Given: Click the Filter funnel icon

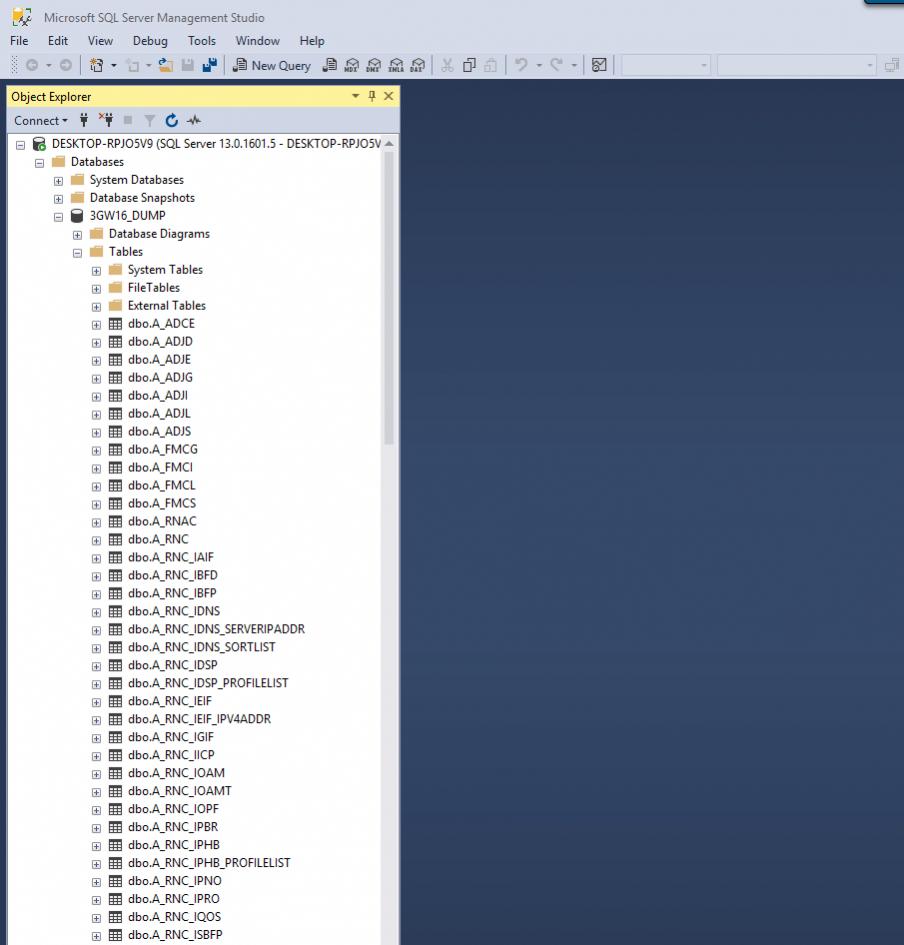Looking at the screenshot, I should pos(149,121).
